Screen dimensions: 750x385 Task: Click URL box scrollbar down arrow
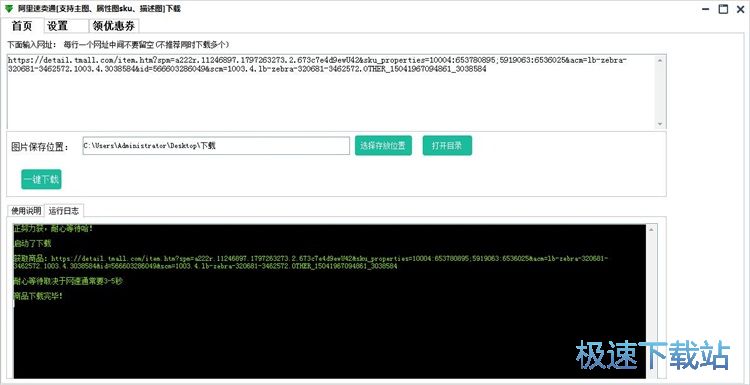click(x=660, y=123)
